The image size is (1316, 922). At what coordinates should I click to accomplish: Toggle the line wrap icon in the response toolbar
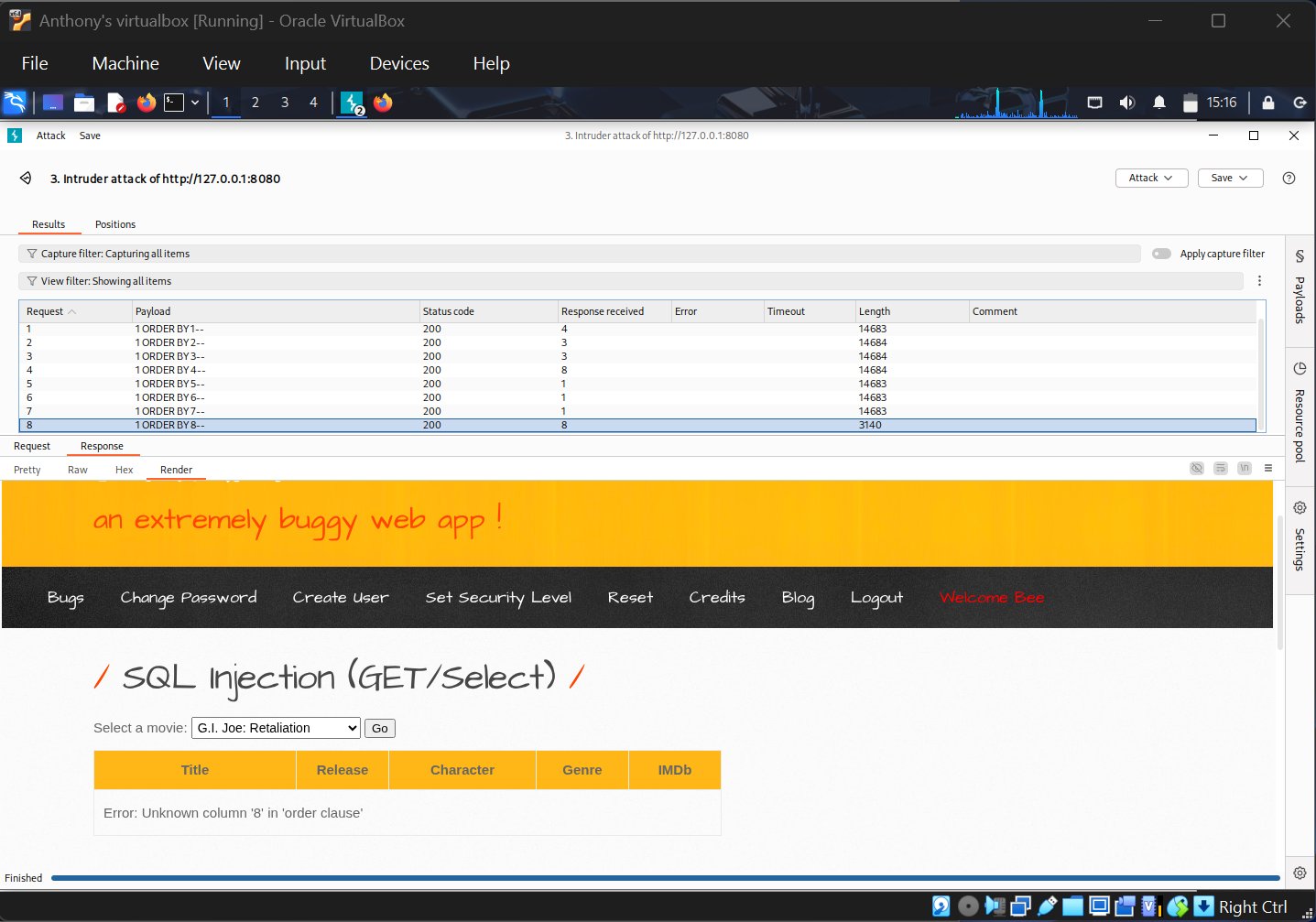(x=1220, y=468)
